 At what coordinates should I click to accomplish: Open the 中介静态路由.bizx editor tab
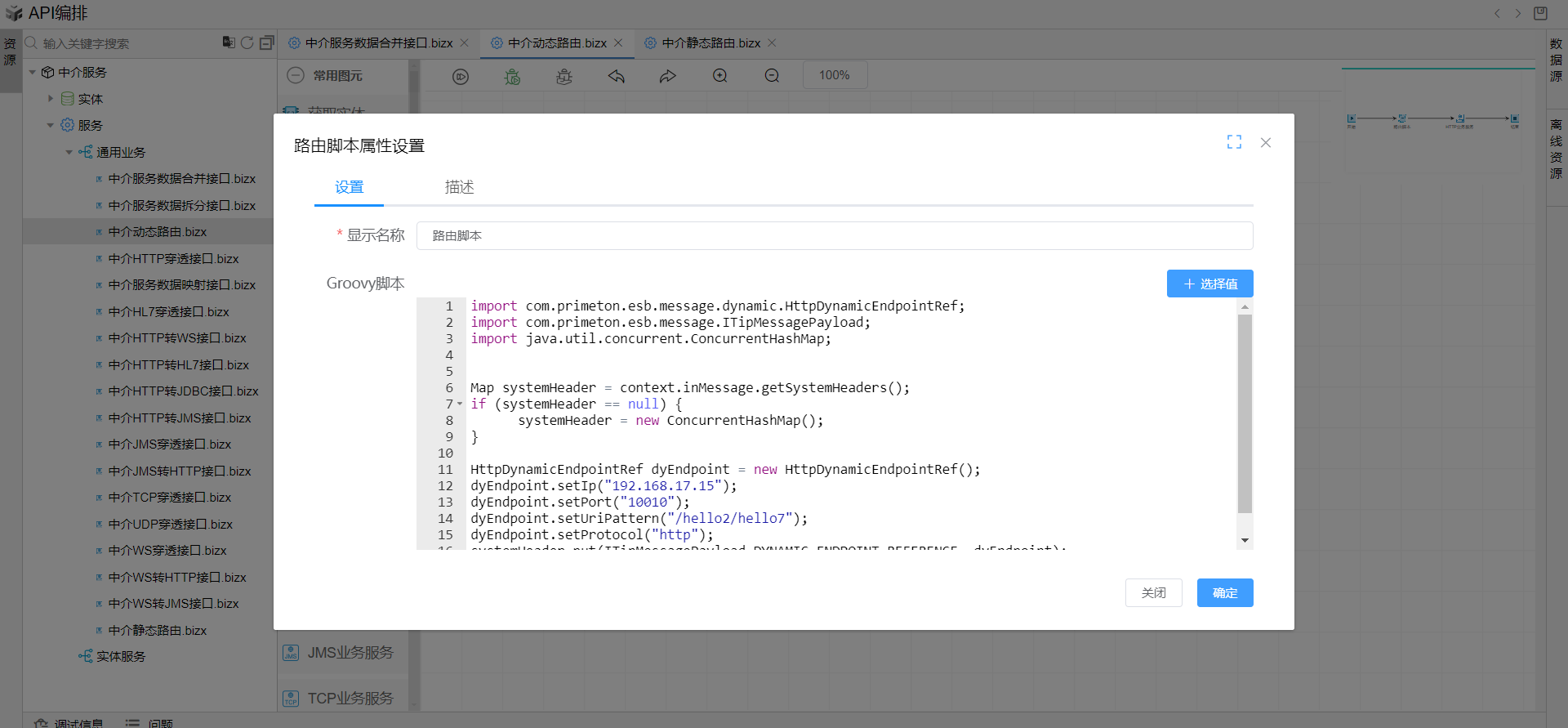710,42
